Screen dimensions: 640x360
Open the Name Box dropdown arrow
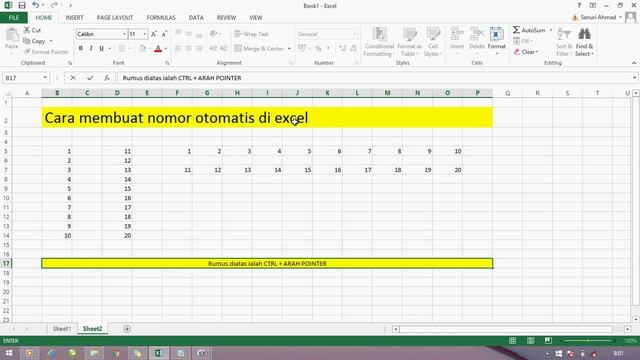[x=45, y=78]
